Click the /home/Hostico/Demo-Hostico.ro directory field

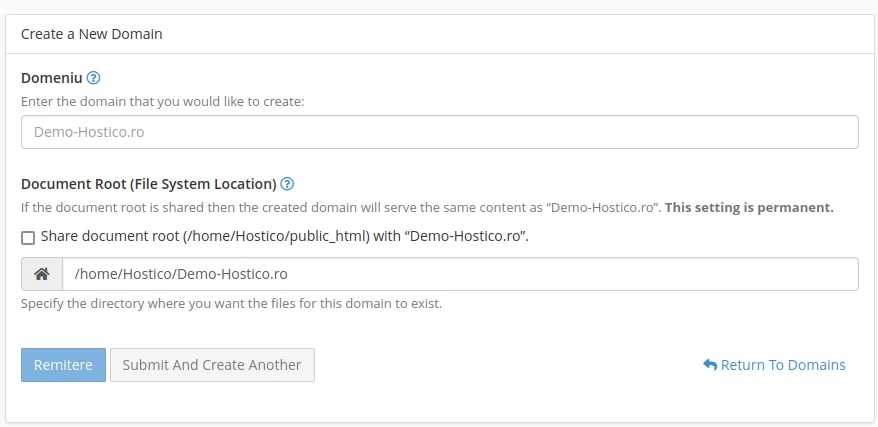(460, 274)
